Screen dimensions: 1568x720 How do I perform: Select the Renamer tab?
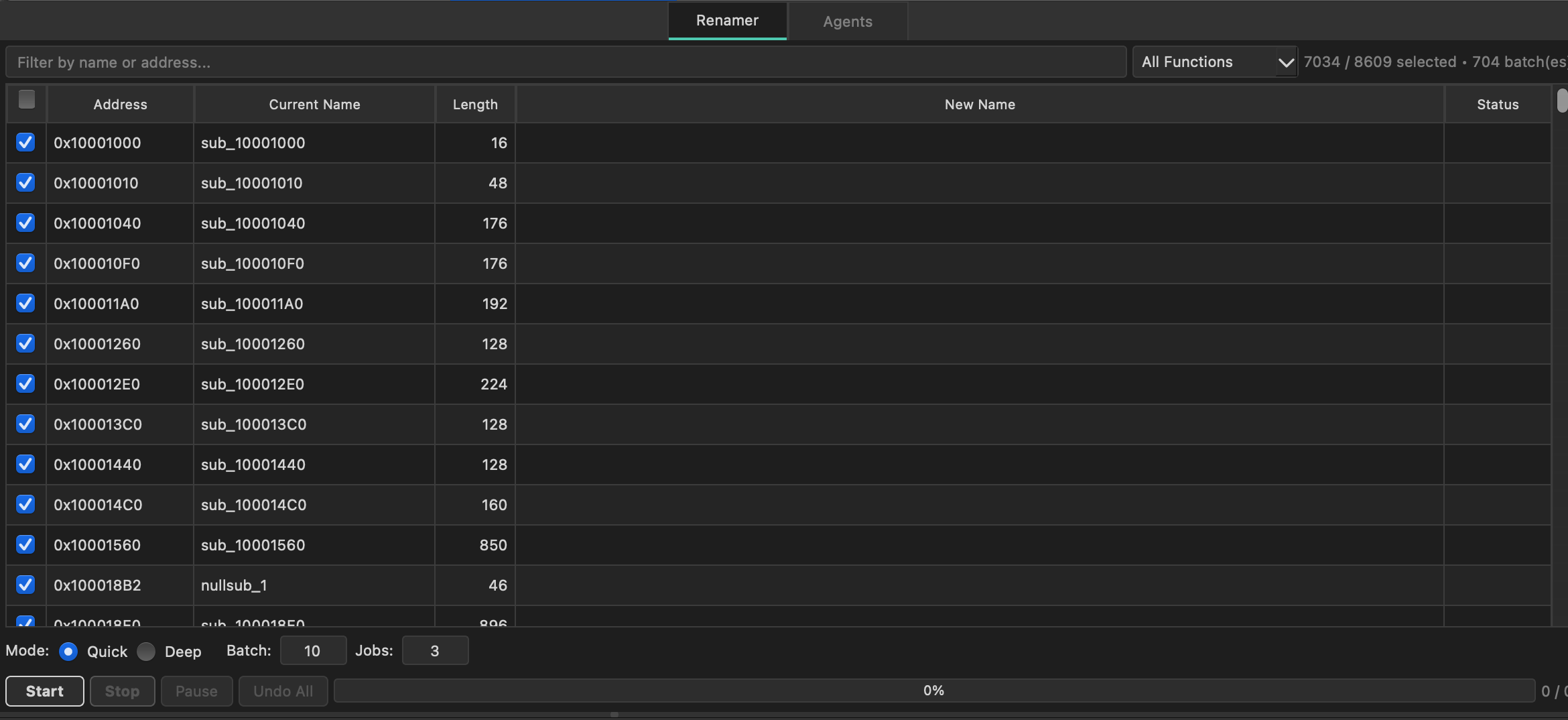[x=726, y=20]
